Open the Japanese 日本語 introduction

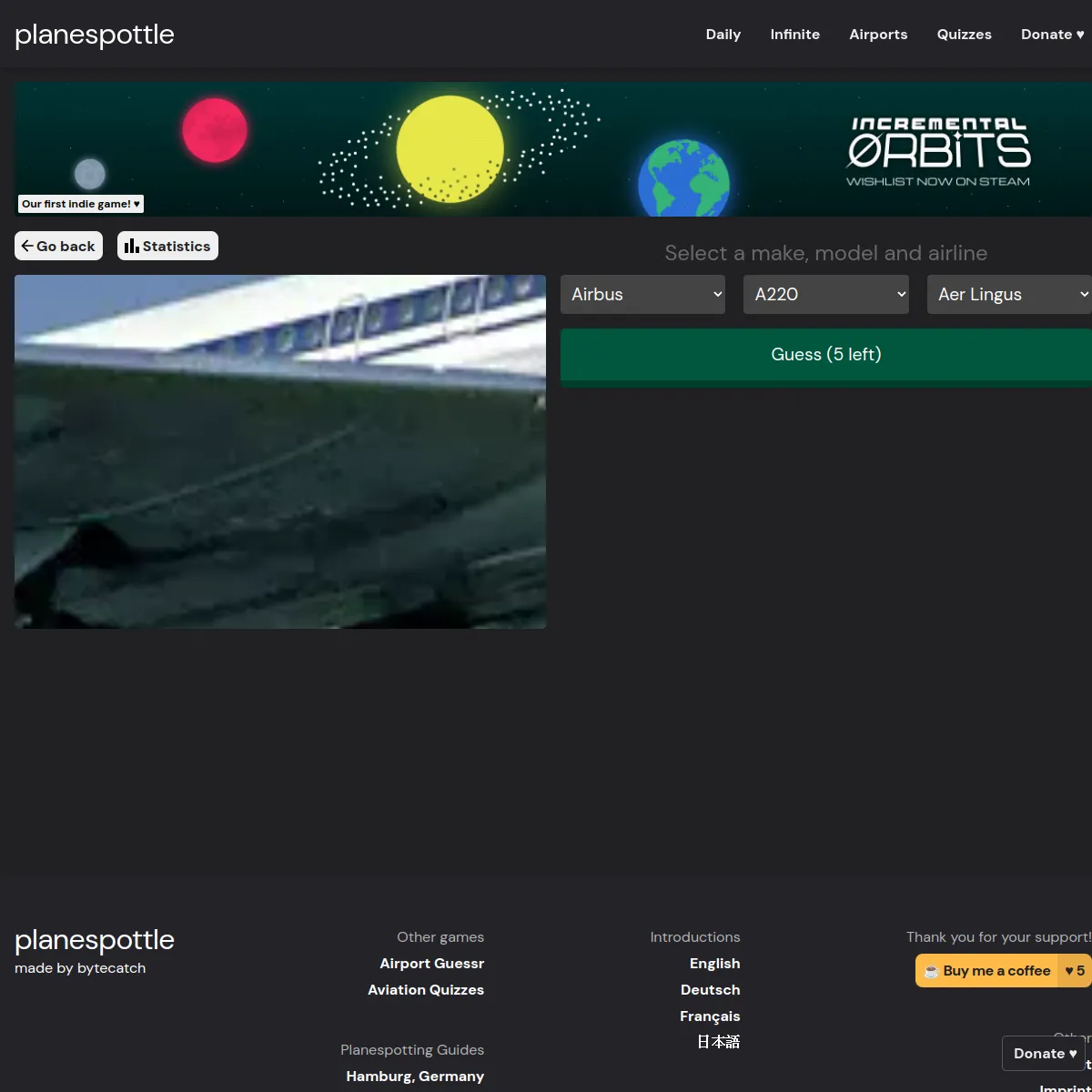[719, 1042]
